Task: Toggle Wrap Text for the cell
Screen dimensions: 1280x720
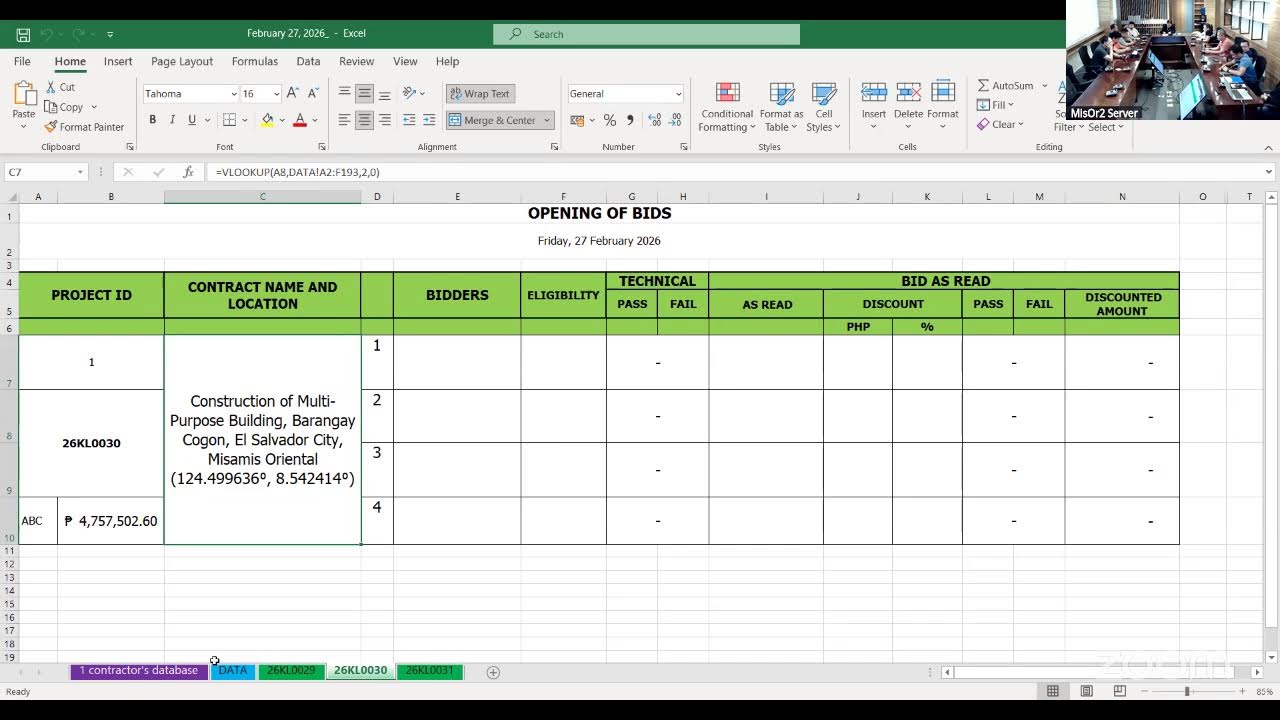Action: pos(479,93)
